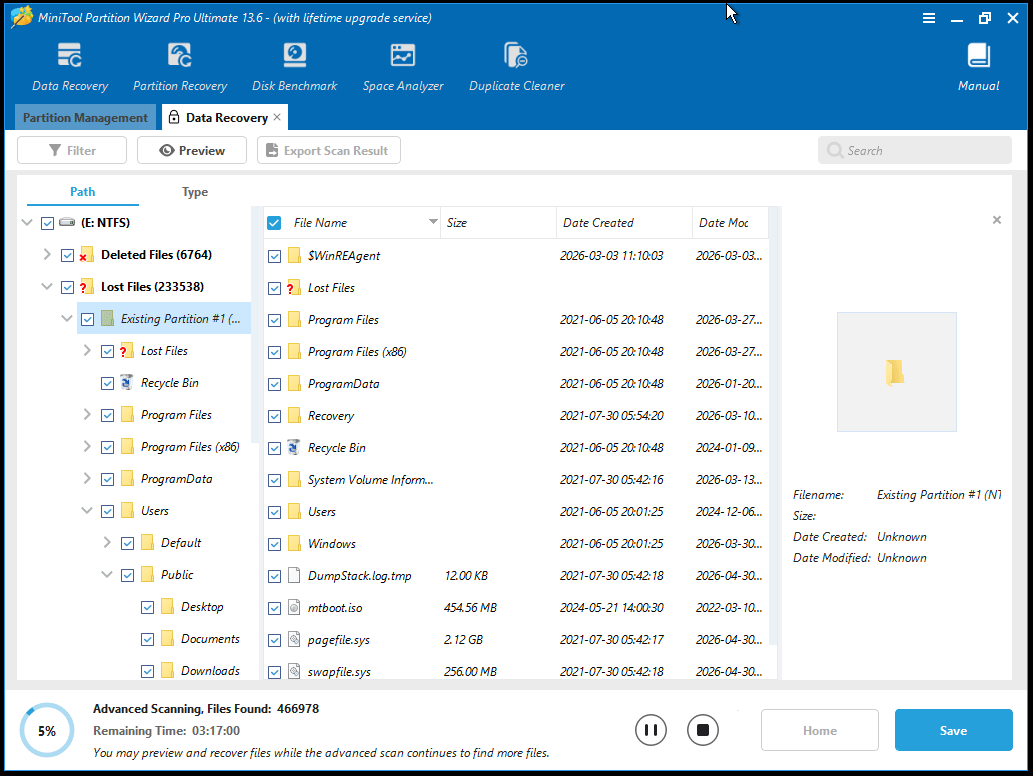The height and width of the screenshot is (776, 1033).
Task: Click the Lost Files (233538) question-mark icon
Action: tap(86, 287)
